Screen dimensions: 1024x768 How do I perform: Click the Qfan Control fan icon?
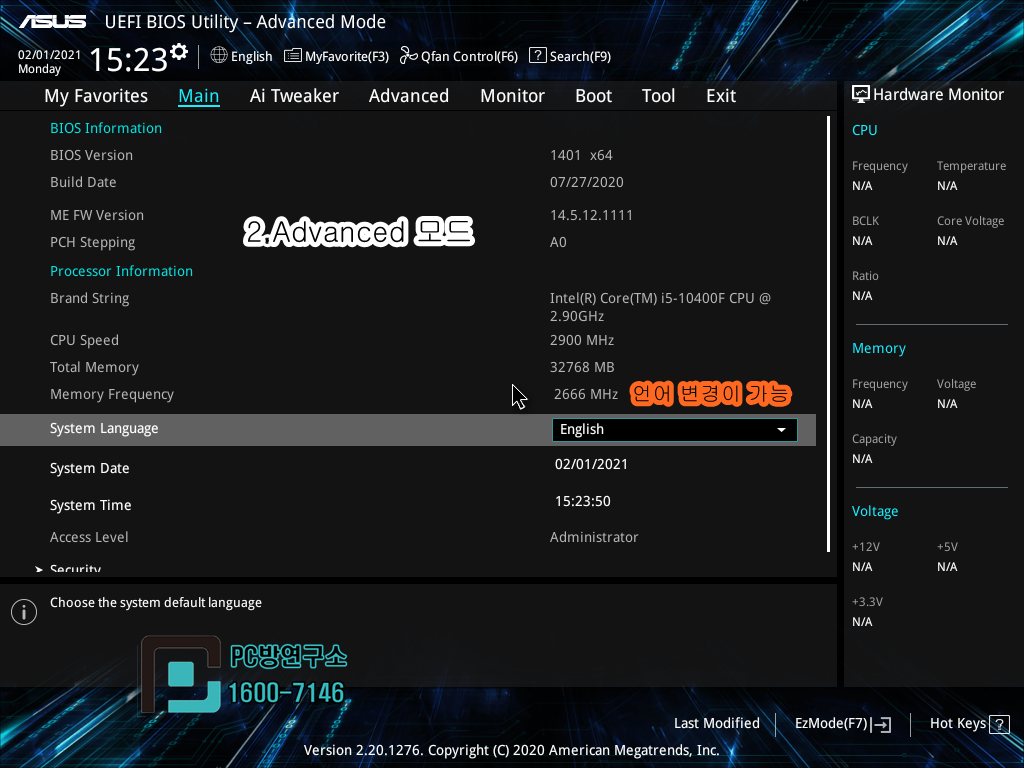[408, 56]
